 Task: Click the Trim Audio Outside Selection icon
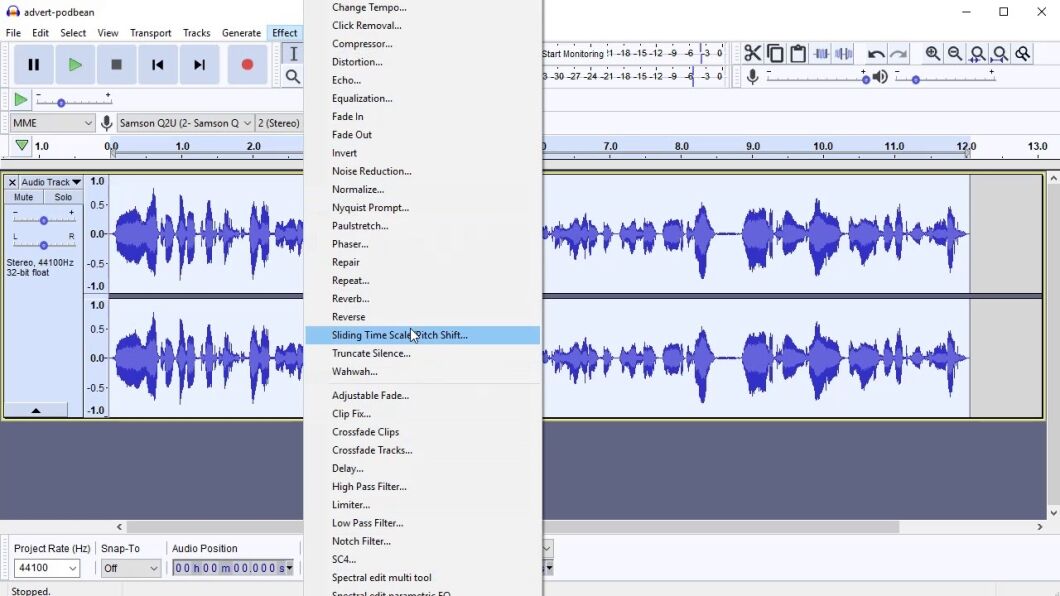click(x=821, y=53)
